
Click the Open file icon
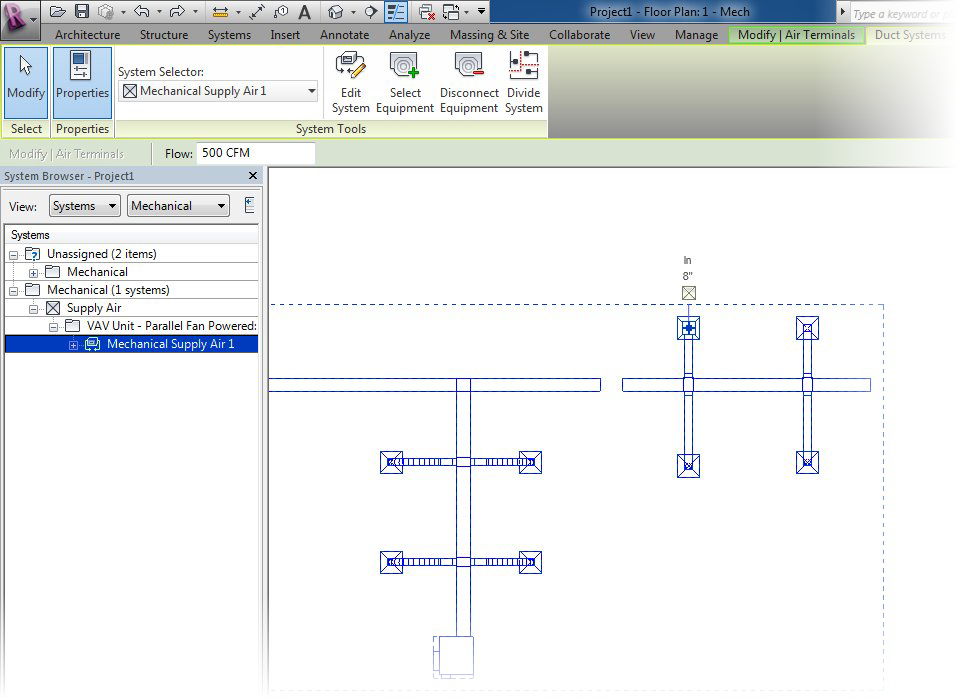pyautogui.click(x=57, y=12)
